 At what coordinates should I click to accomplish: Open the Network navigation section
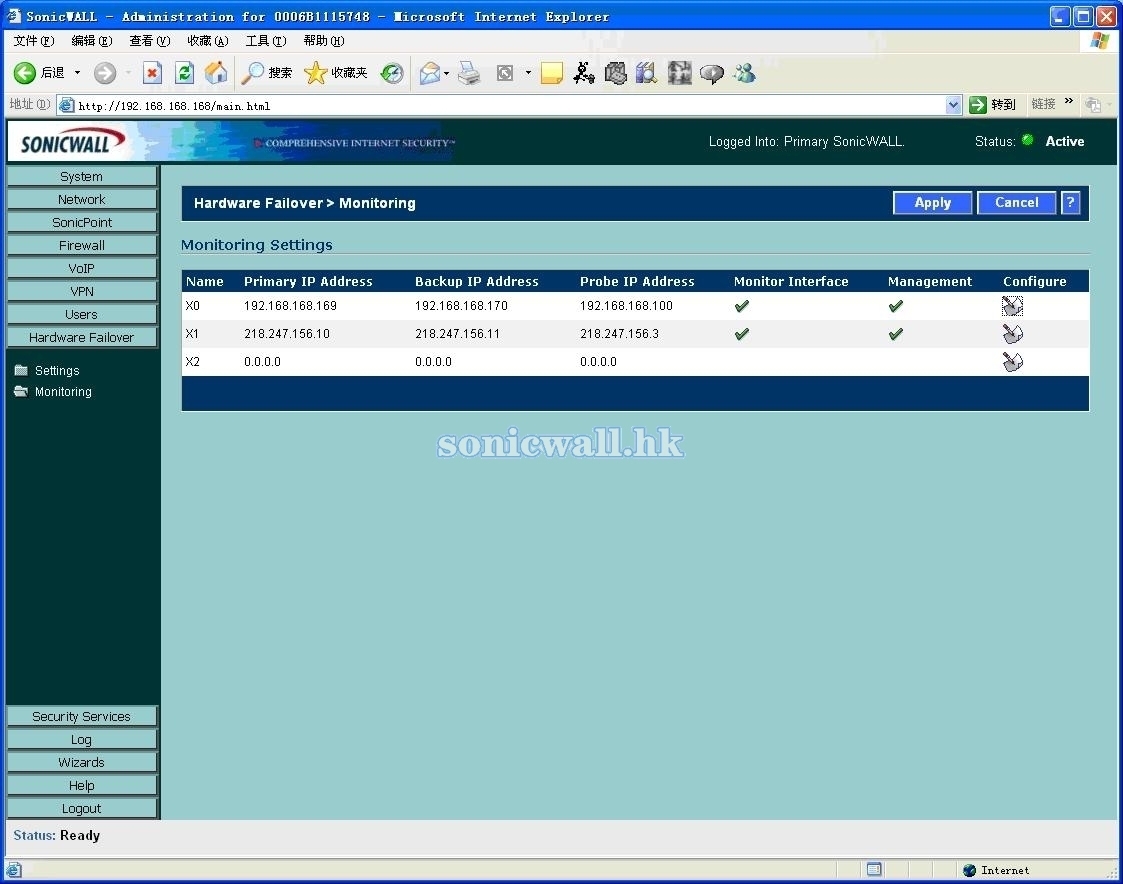[82, 199]
